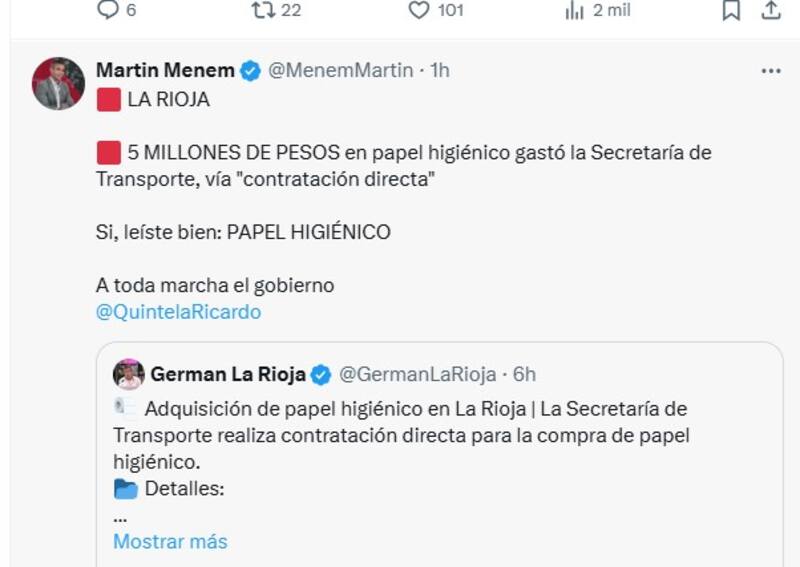
Task: Open Martin Menem's profile picture
Action: click(x=58, y=83)
